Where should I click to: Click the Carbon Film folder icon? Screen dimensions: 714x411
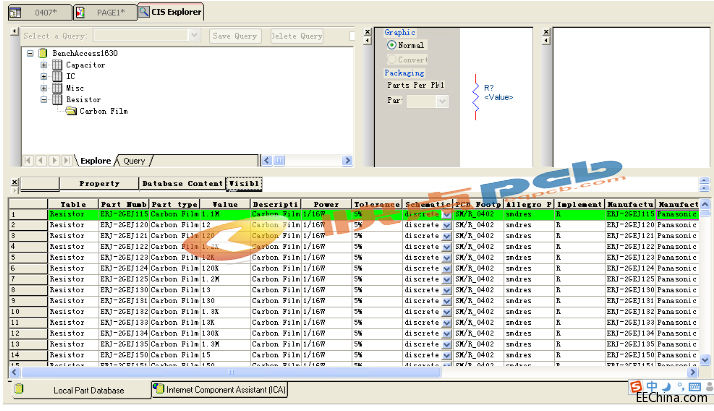pyautogui.click(x=71, y=111)
